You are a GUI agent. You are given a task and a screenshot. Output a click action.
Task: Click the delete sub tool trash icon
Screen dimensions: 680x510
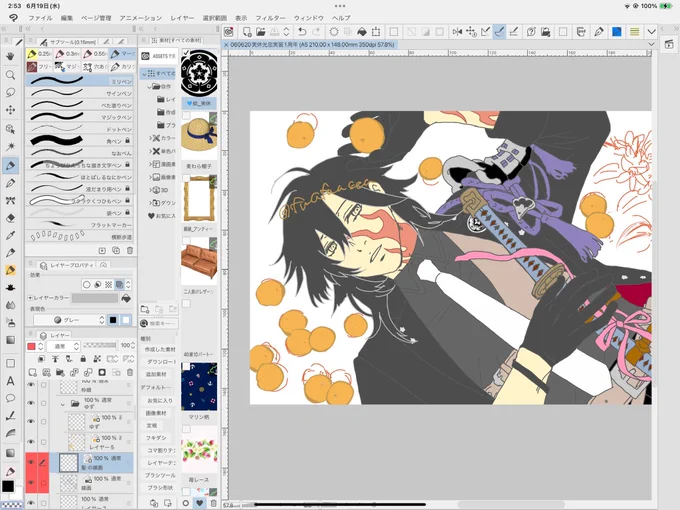130,251
